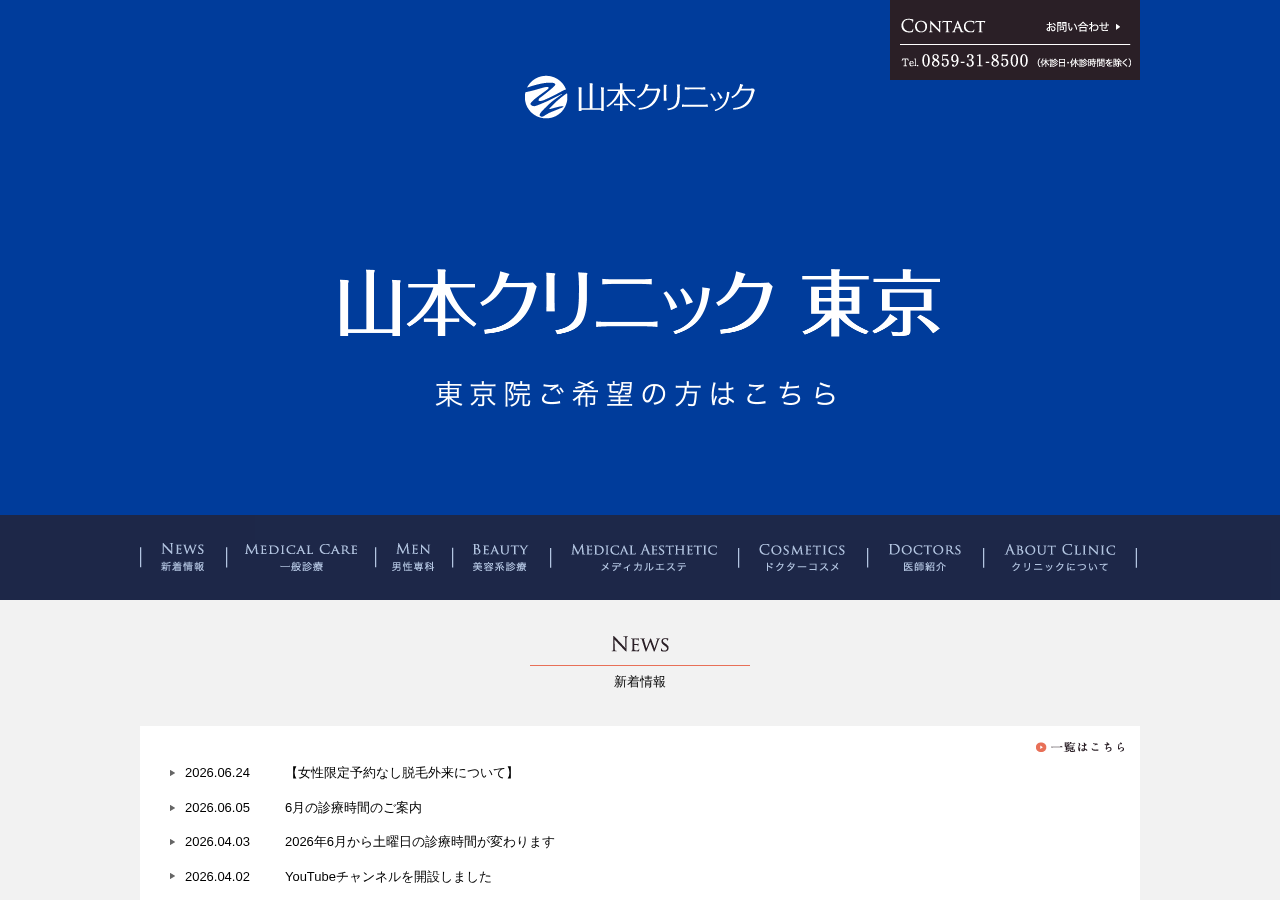This screenshot has width=1280, height=900.
Task: Open news 2026年6月から土曜日の診療時間が変わります
Action: point(420,842)
